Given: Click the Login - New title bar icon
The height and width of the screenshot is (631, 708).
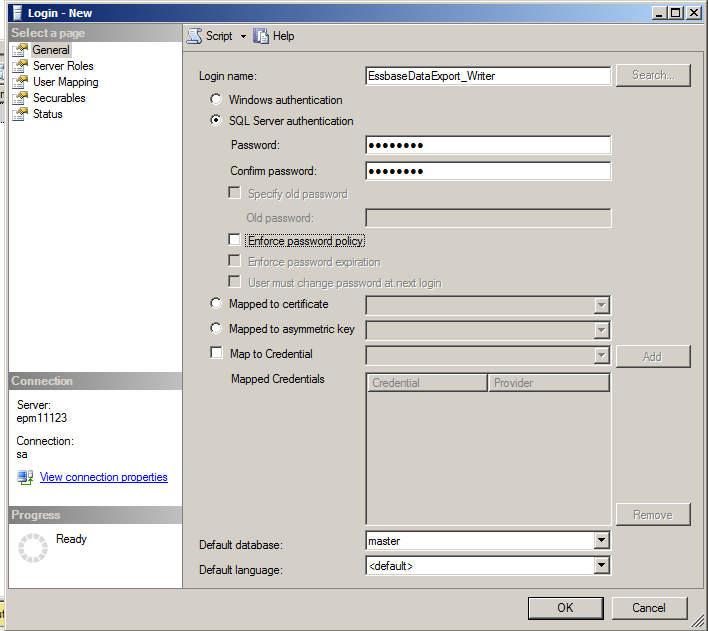Looking at the screenshot, I should pos(18,13).
